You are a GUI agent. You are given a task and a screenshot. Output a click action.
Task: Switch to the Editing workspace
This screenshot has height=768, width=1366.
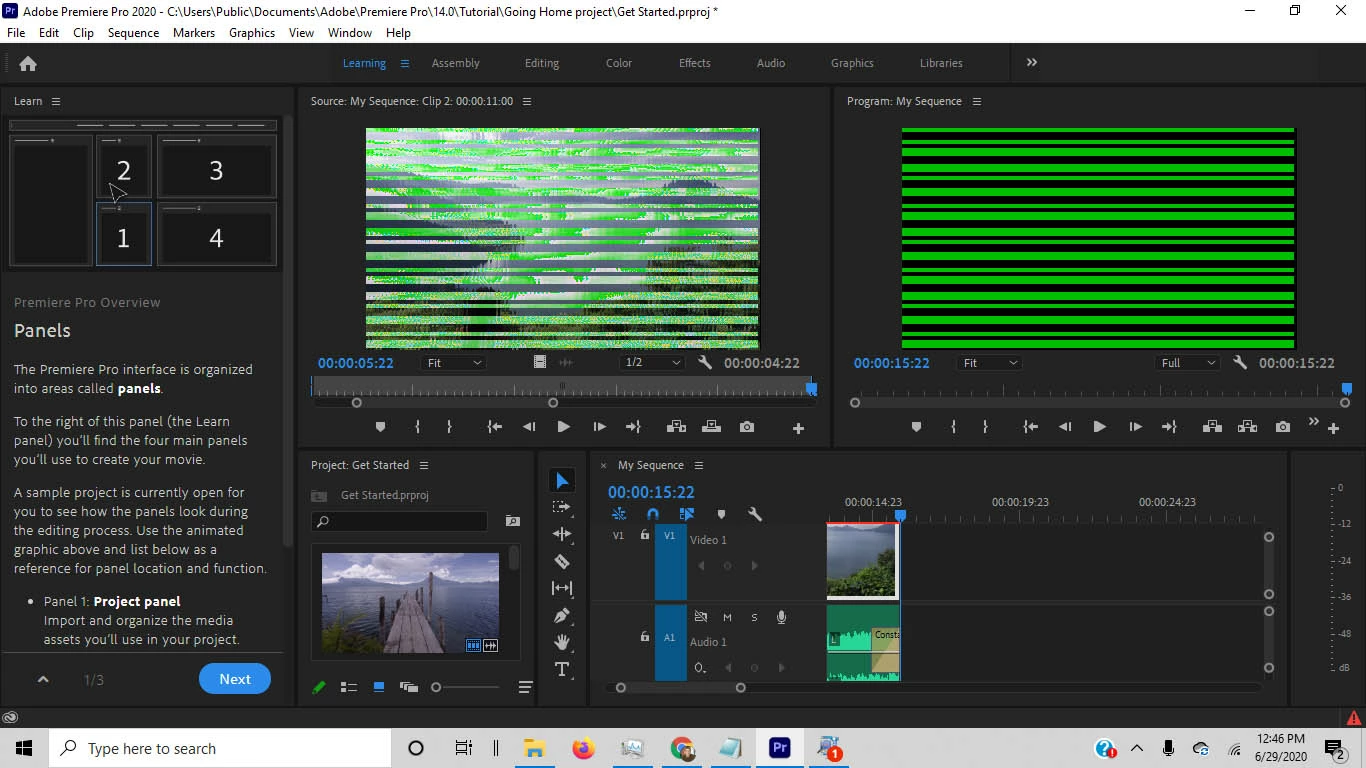click(542, 63)
